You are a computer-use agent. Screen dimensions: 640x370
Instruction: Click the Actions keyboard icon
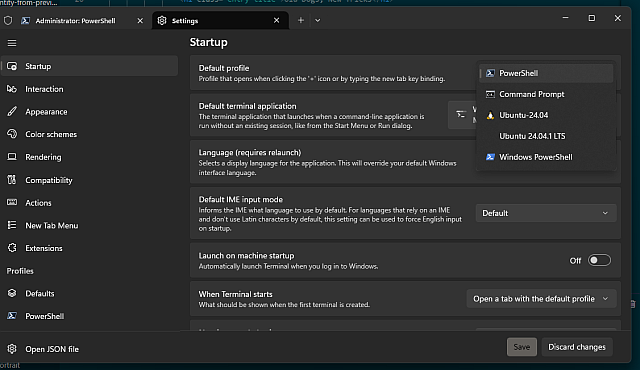12,202
